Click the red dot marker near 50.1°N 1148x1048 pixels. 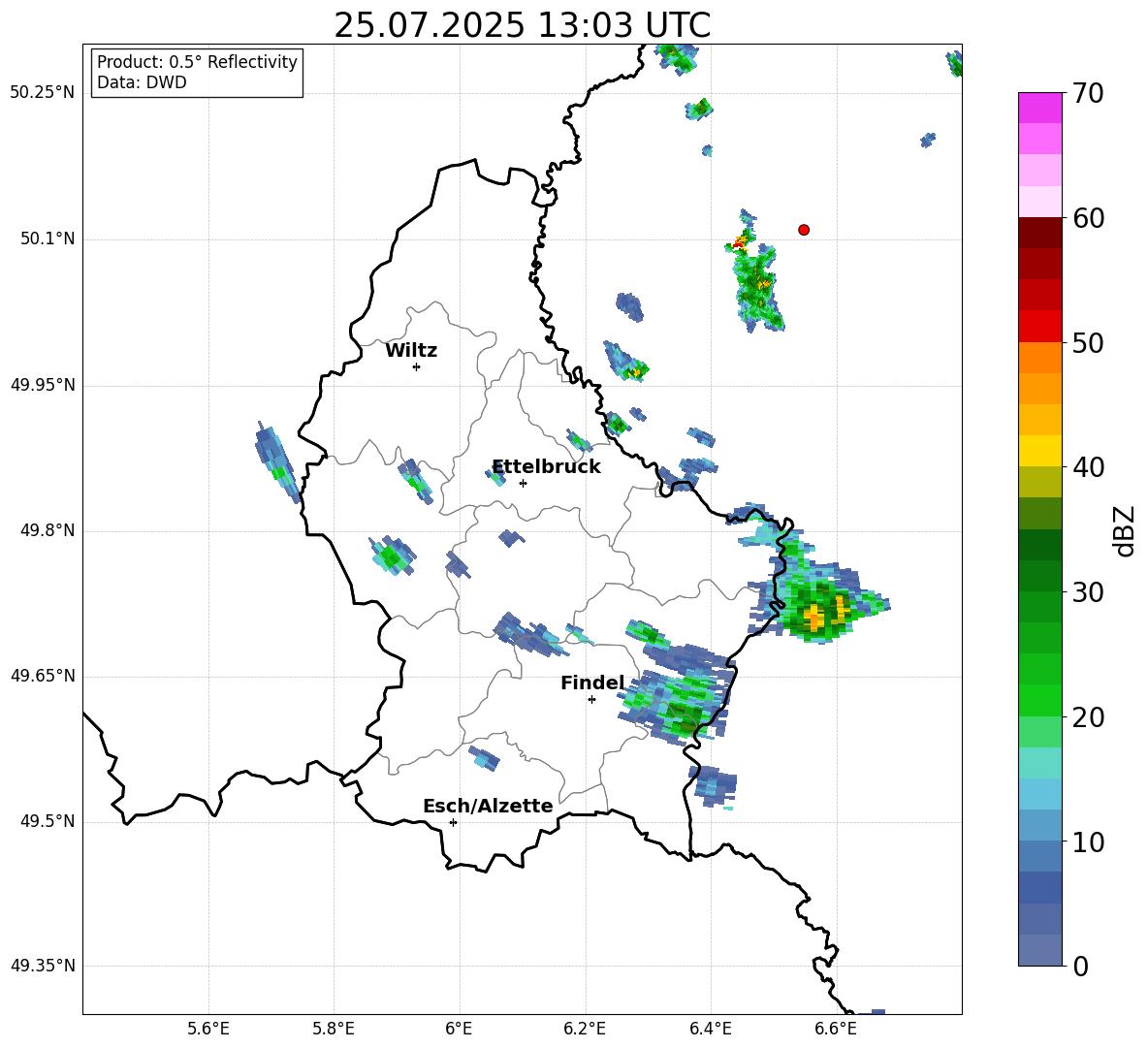tap(804, 230)
